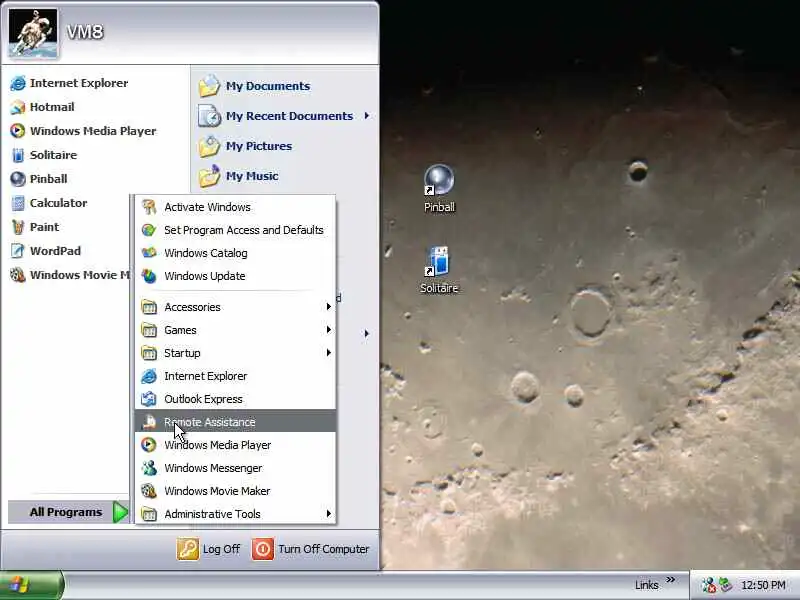Viewport: 800px width, 600px height.
Task: Click the red-X security alert tray icon
Action: tap(709, 585)
